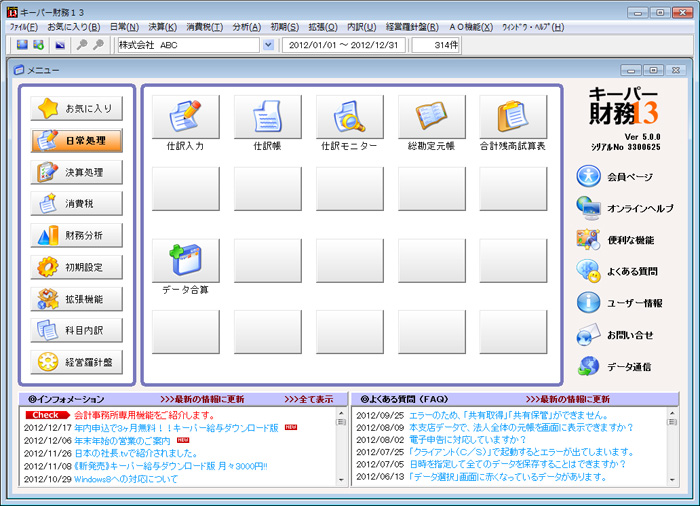Open 電子申告に対応していますか FAQ link

click(468, 439)
